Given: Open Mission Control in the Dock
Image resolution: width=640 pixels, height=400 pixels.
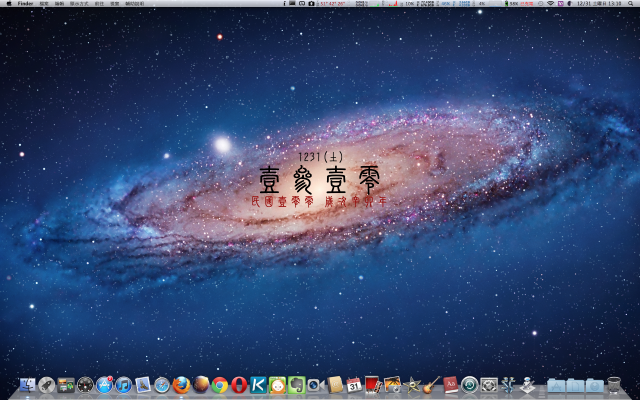Looking at the screenshot, I should [66, 385].
